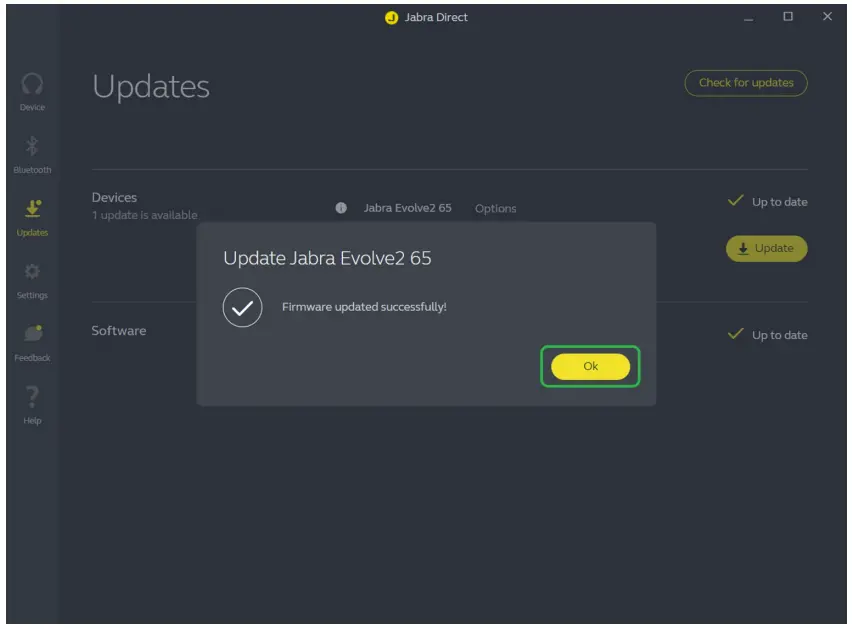Viewport: 852px width, 629px height.
Task: Select the Software section header
Action: coord(121,330)
